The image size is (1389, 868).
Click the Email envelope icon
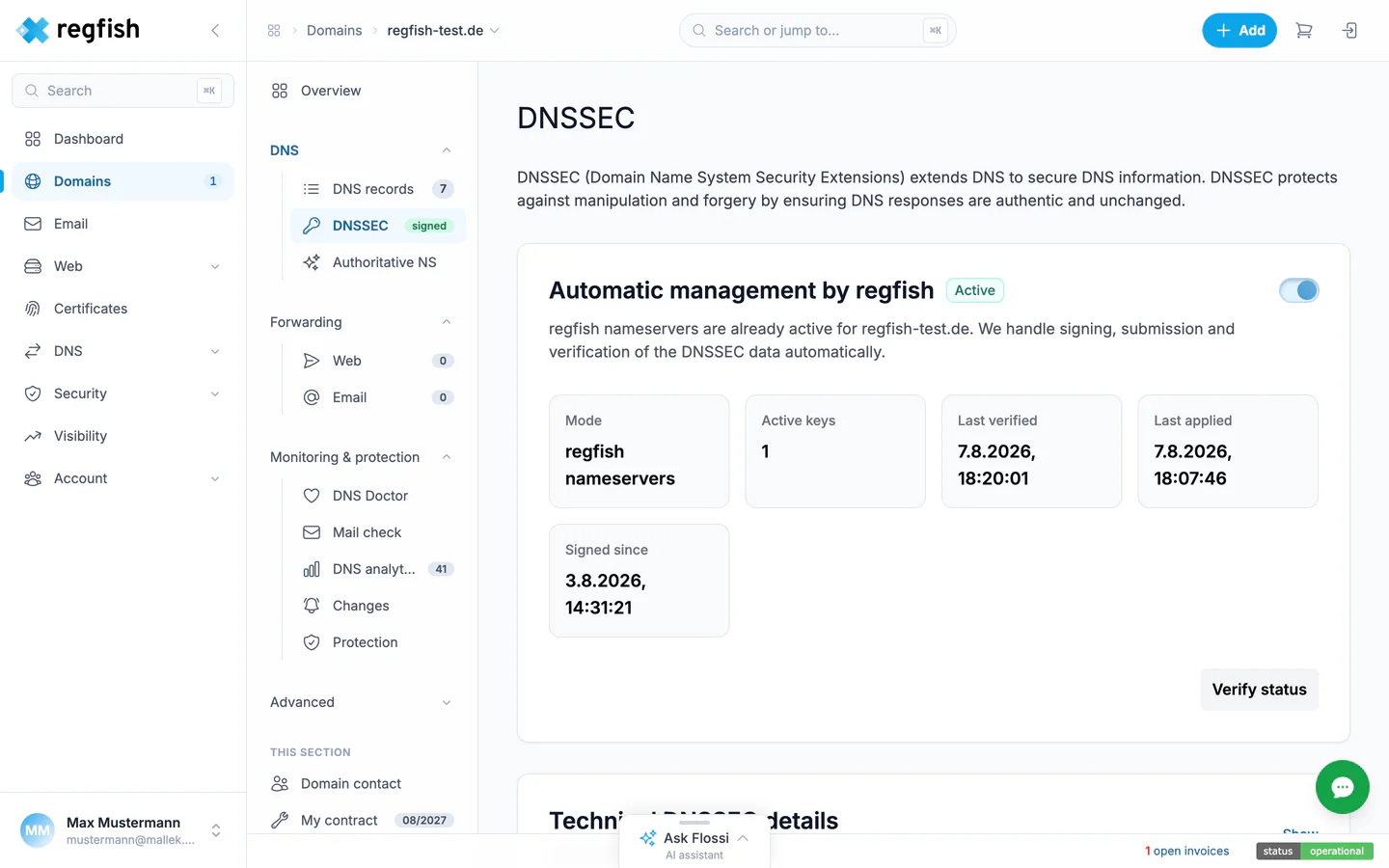[x=33, y=224]
